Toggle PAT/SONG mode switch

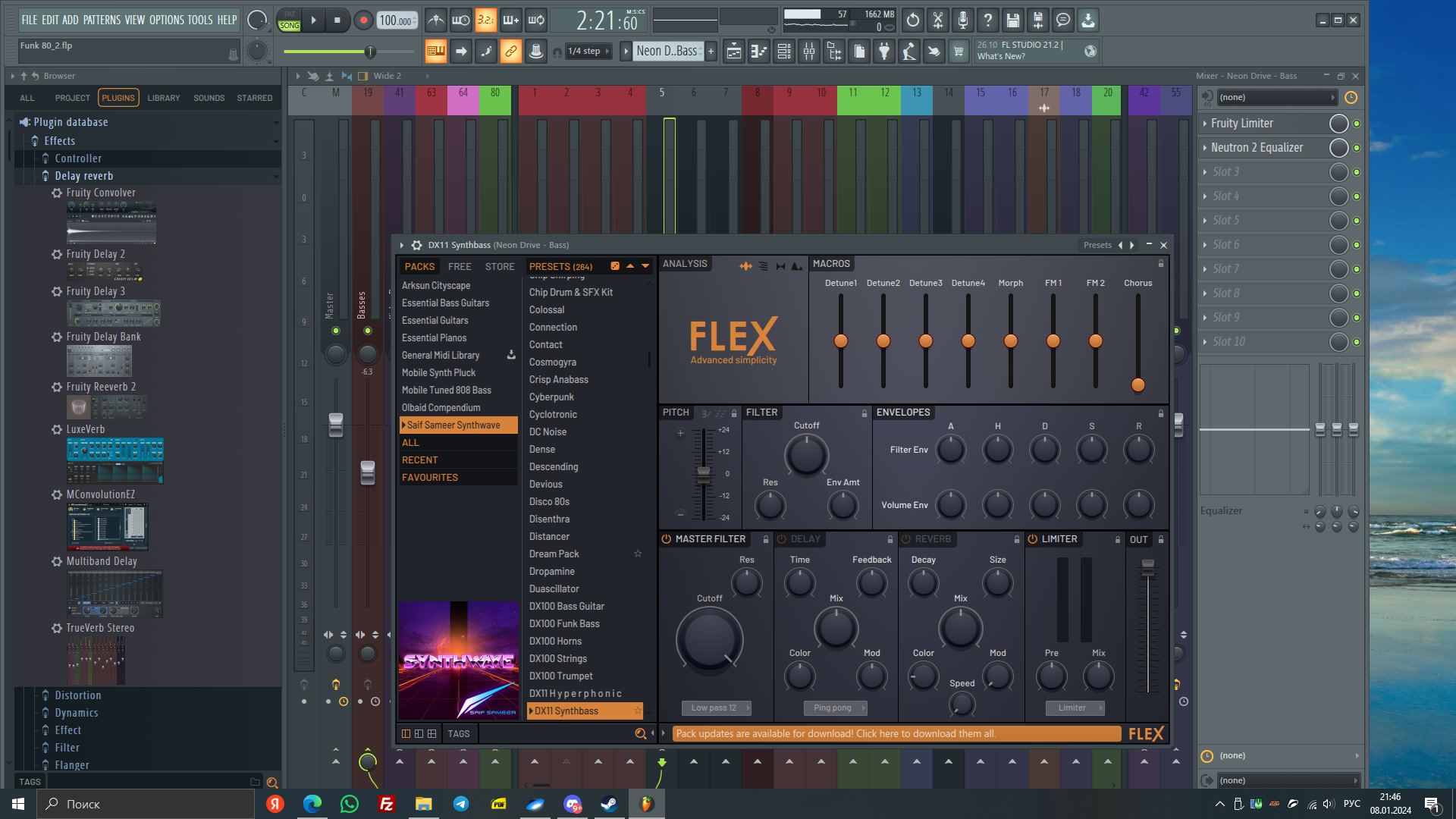(289, 20)
